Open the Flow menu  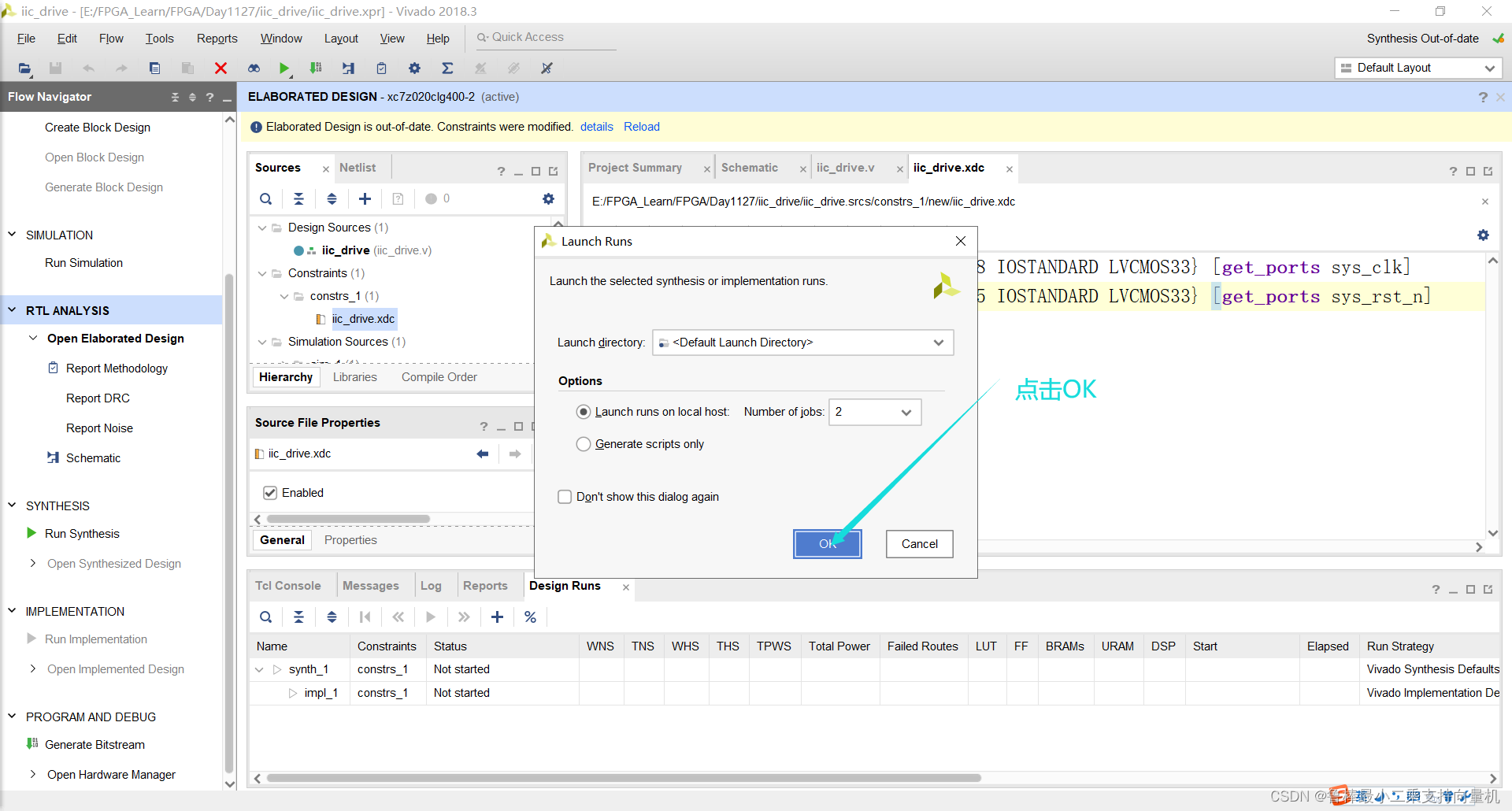[x=111, y=39]
